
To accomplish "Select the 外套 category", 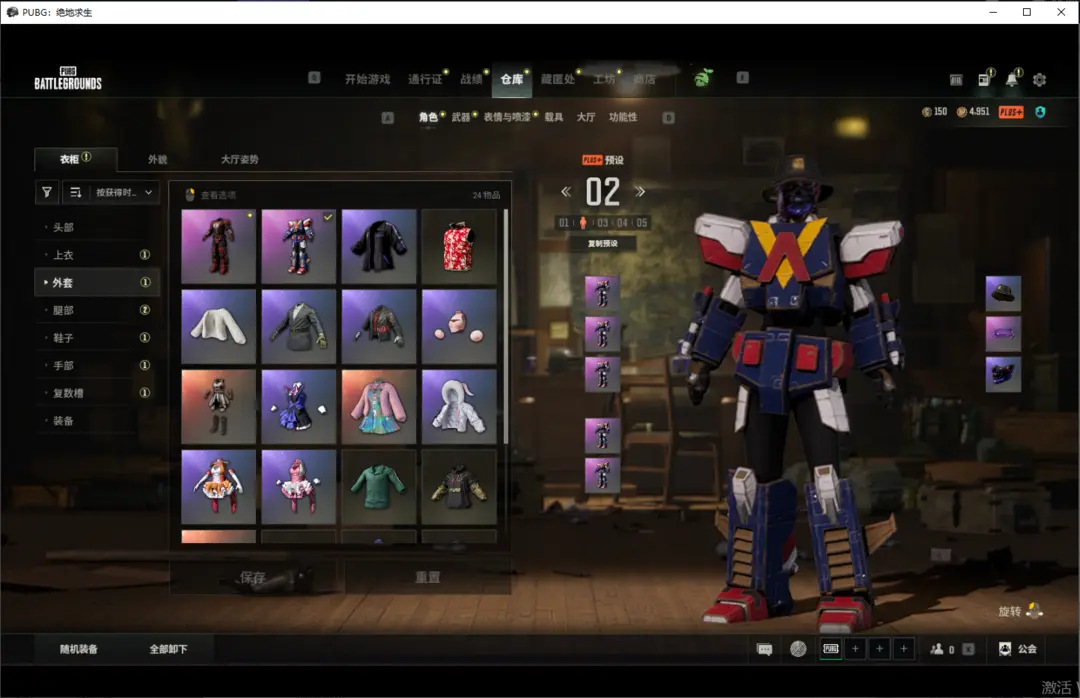I will coord(97,283).
